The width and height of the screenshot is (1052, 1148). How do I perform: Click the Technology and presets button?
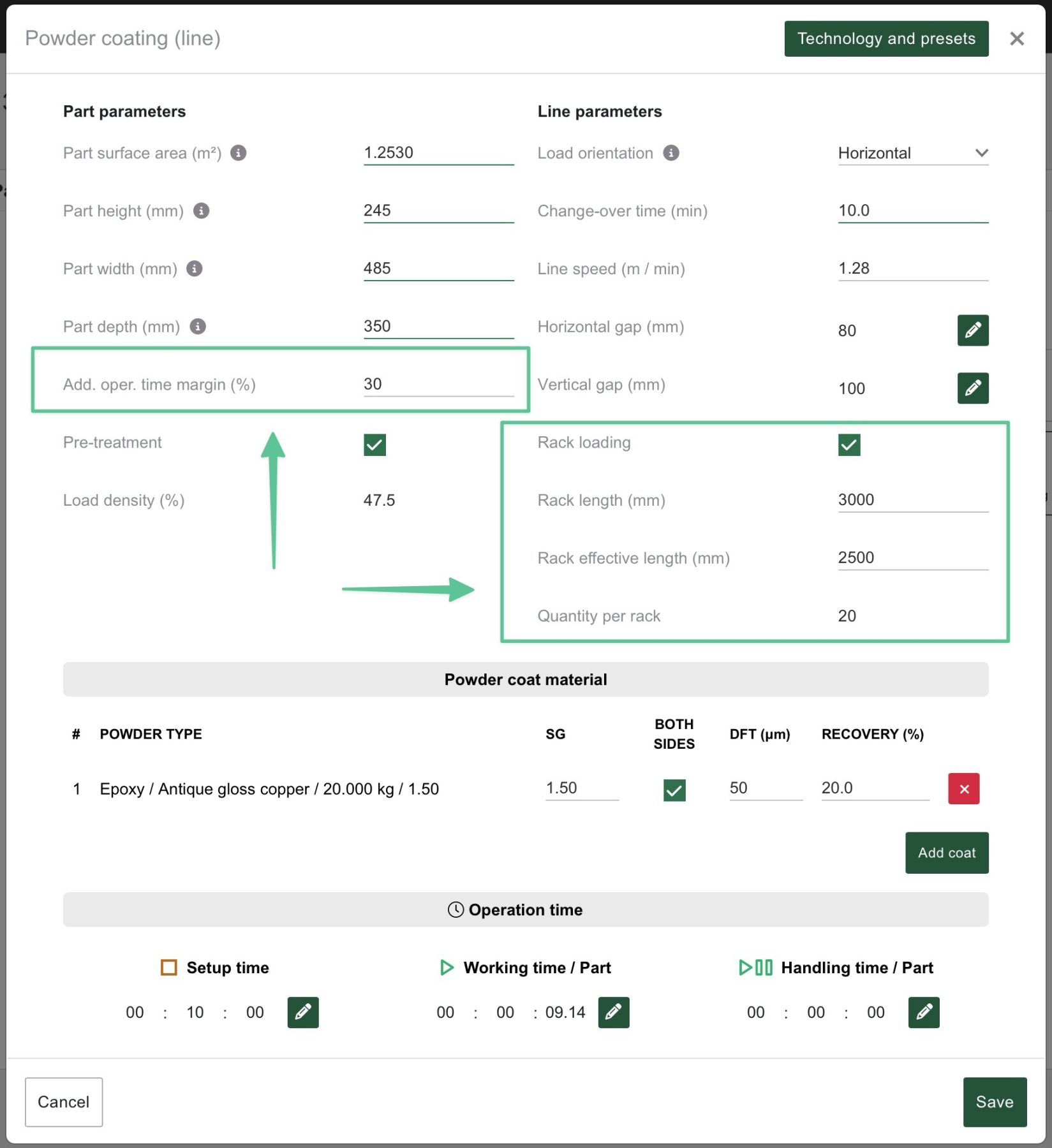[885, 39]
